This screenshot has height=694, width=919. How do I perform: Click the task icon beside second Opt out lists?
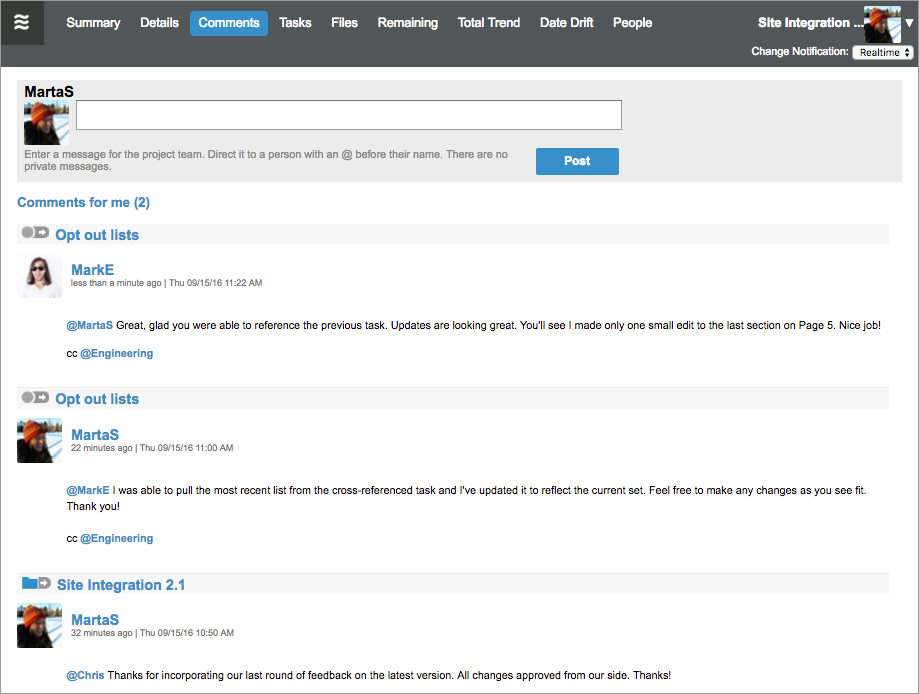(x=35, y=397)
